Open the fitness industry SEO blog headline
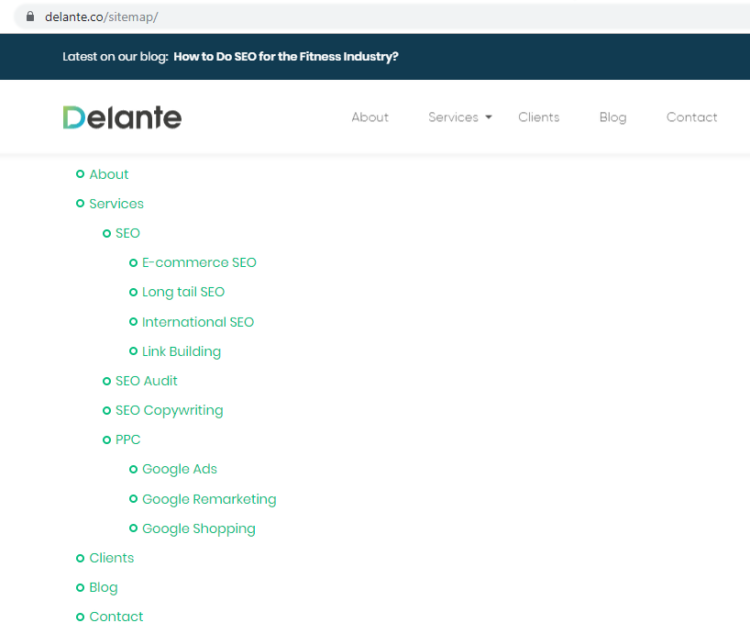 point(286,56)
